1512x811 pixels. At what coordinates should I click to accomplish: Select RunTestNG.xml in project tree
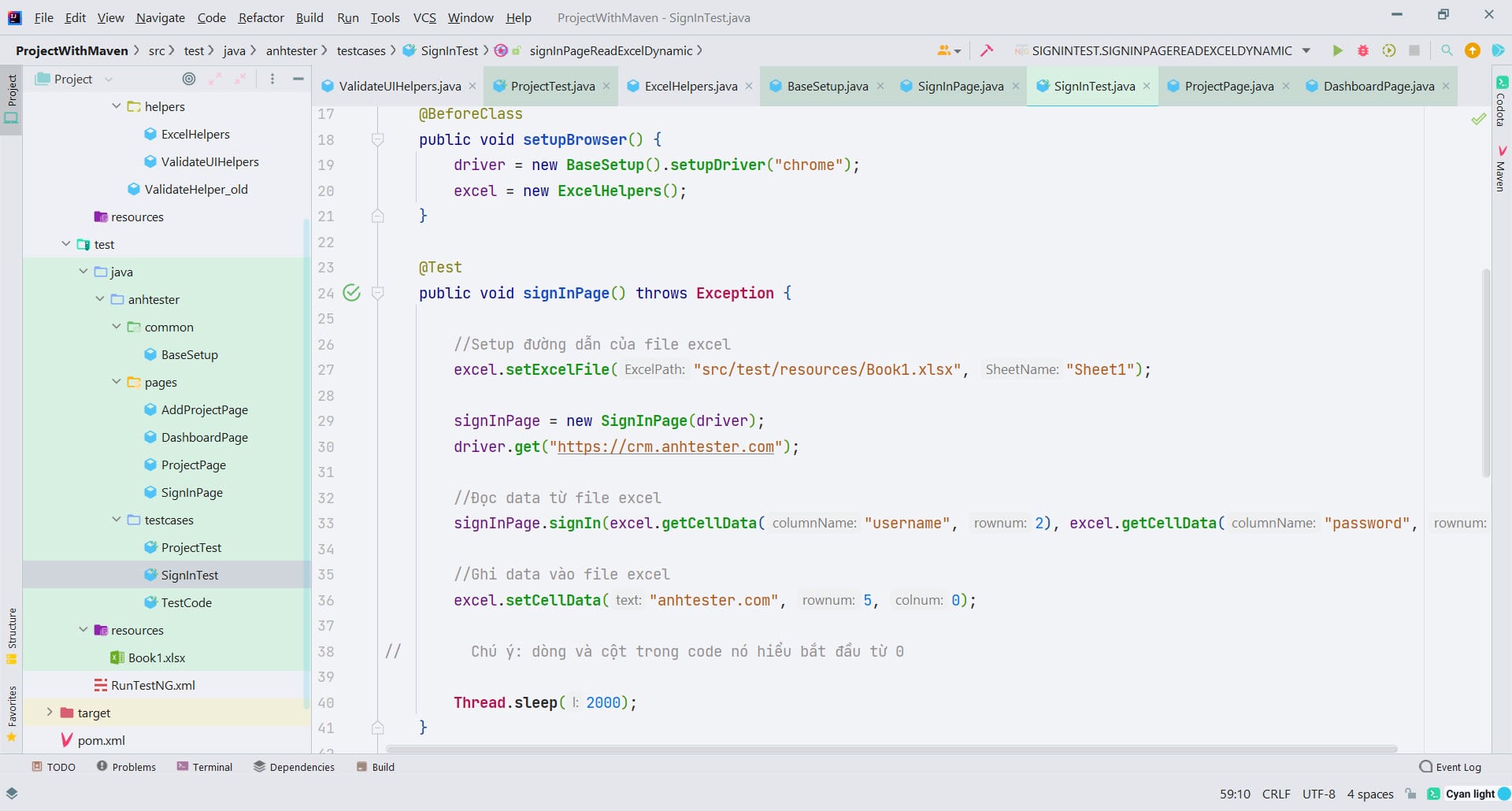click(145, 685)
